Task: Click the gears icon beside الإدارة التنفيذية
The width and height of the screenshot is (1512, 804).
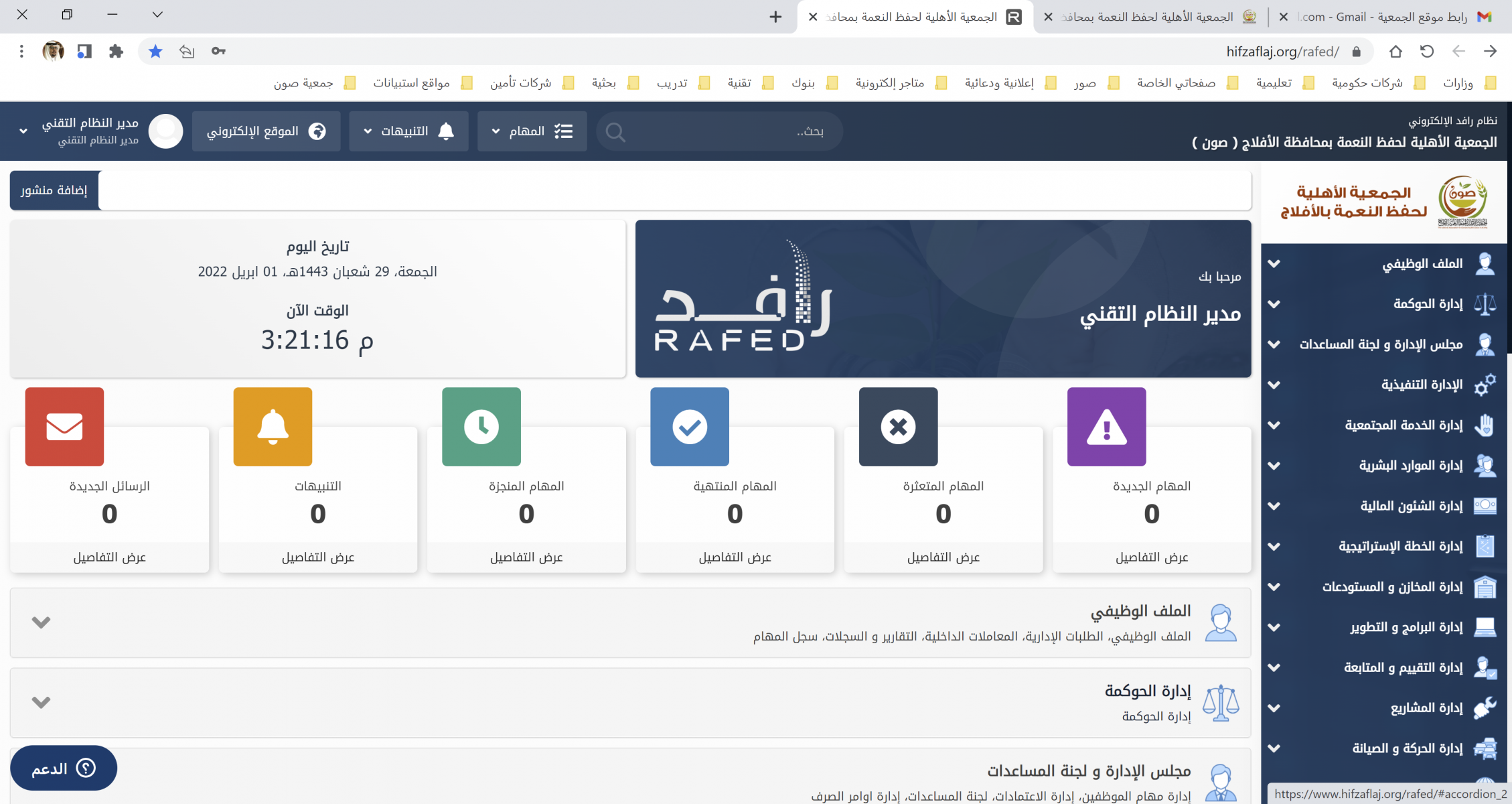Action: [x=1485, y=385]
